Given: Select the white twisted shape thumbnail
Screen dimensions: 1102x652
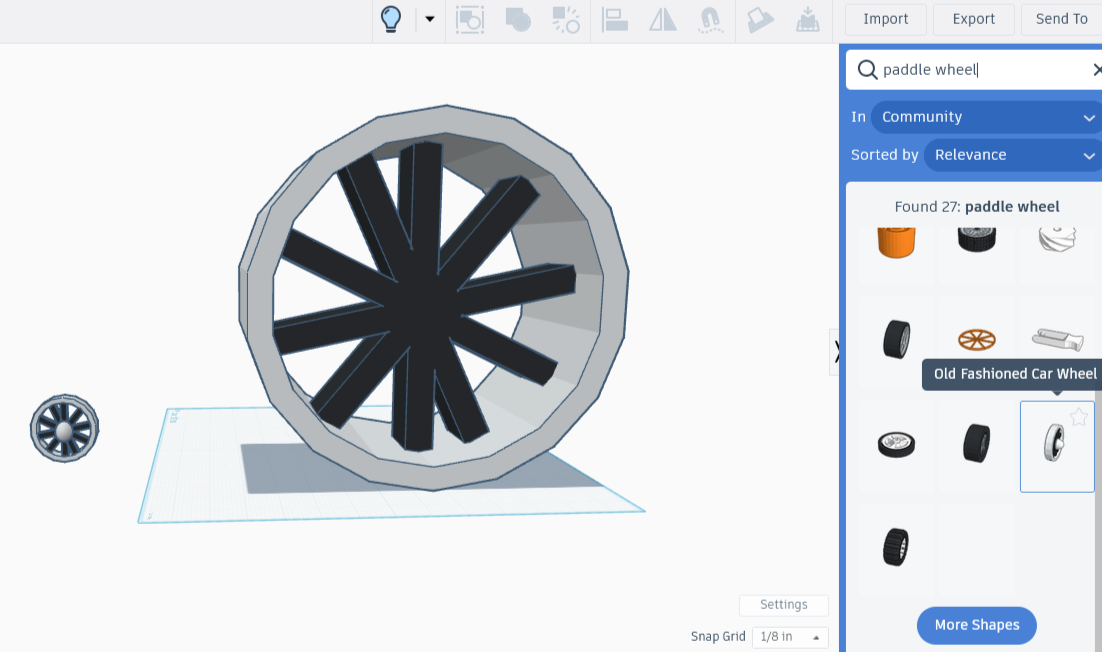Looking at the screenshot, I should click(1057, 239).
